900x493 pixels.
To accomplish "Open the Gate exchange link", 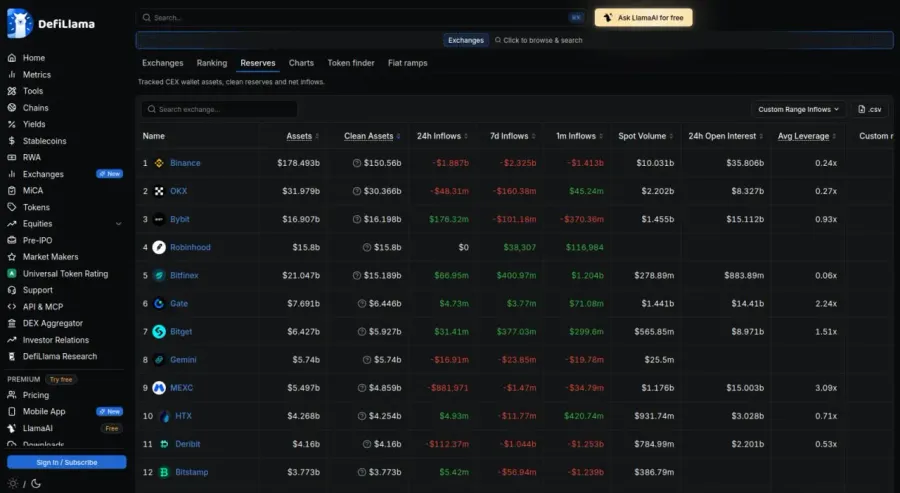I will tap(179, 304).
